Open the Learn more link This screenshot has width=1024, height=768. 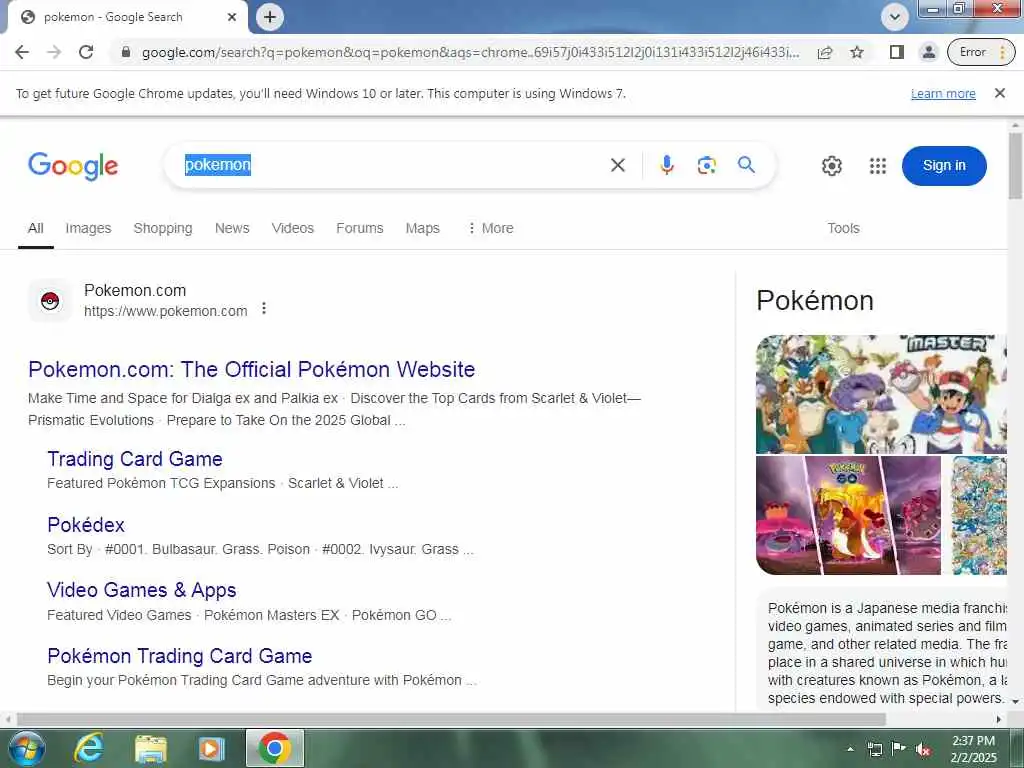(x=943, y=93)
